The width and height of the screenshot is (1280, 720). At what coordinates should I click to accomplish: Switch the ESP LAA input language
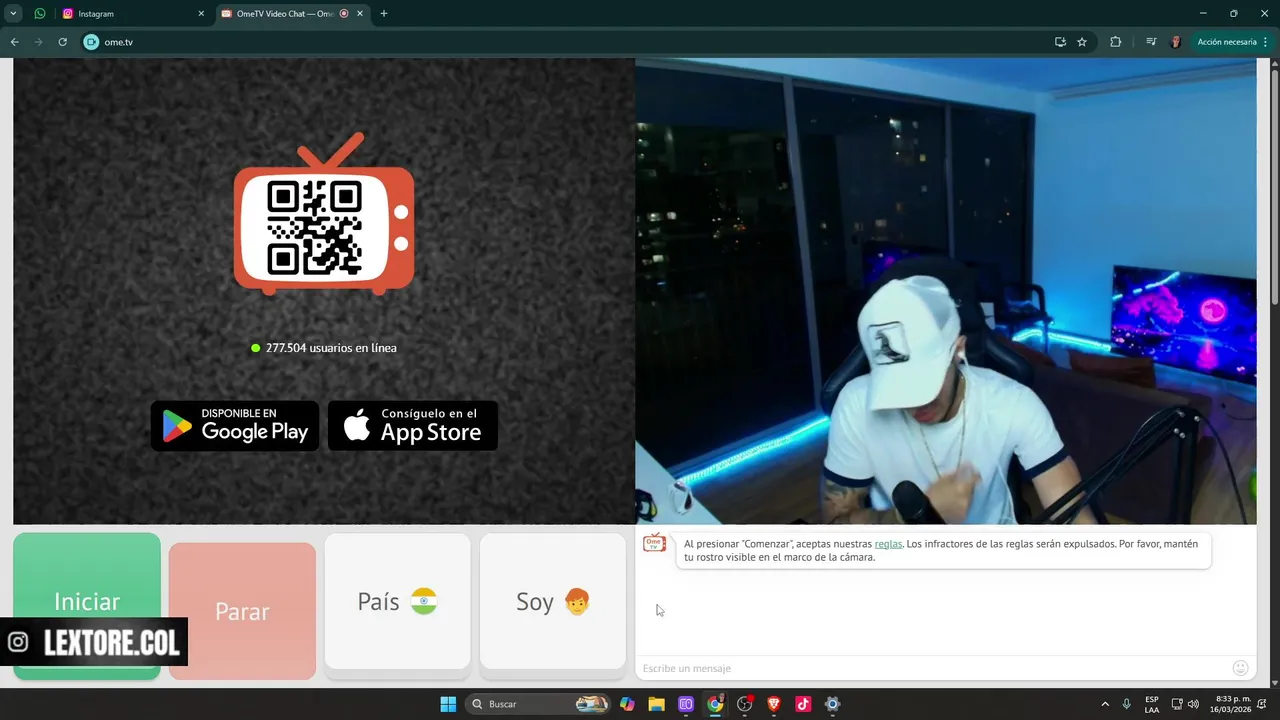coord(1152,704)
